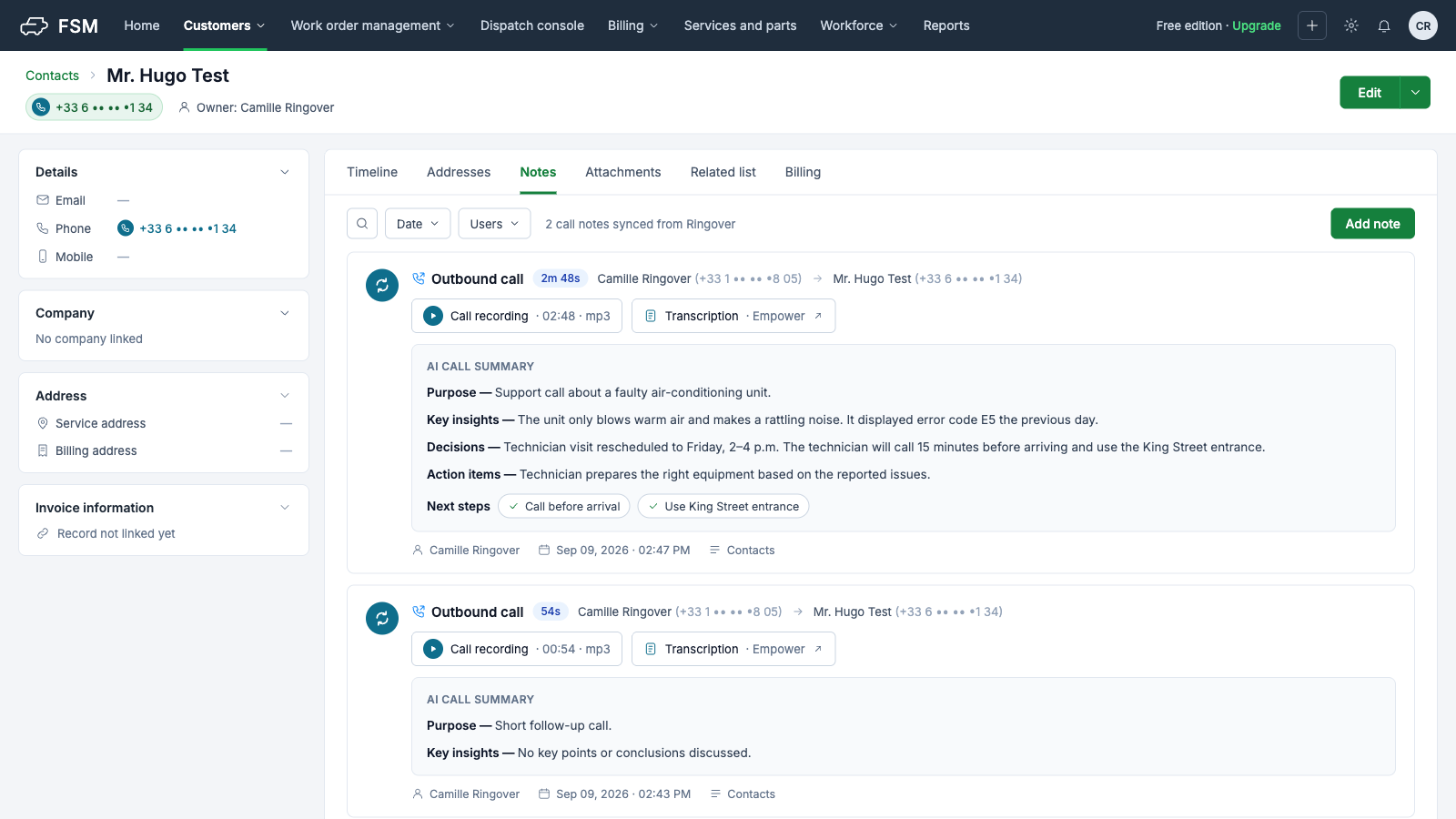Click the plus quick-create icon in header
The width and height of the screenshot is (1456, 819).
pos(1312,25)
